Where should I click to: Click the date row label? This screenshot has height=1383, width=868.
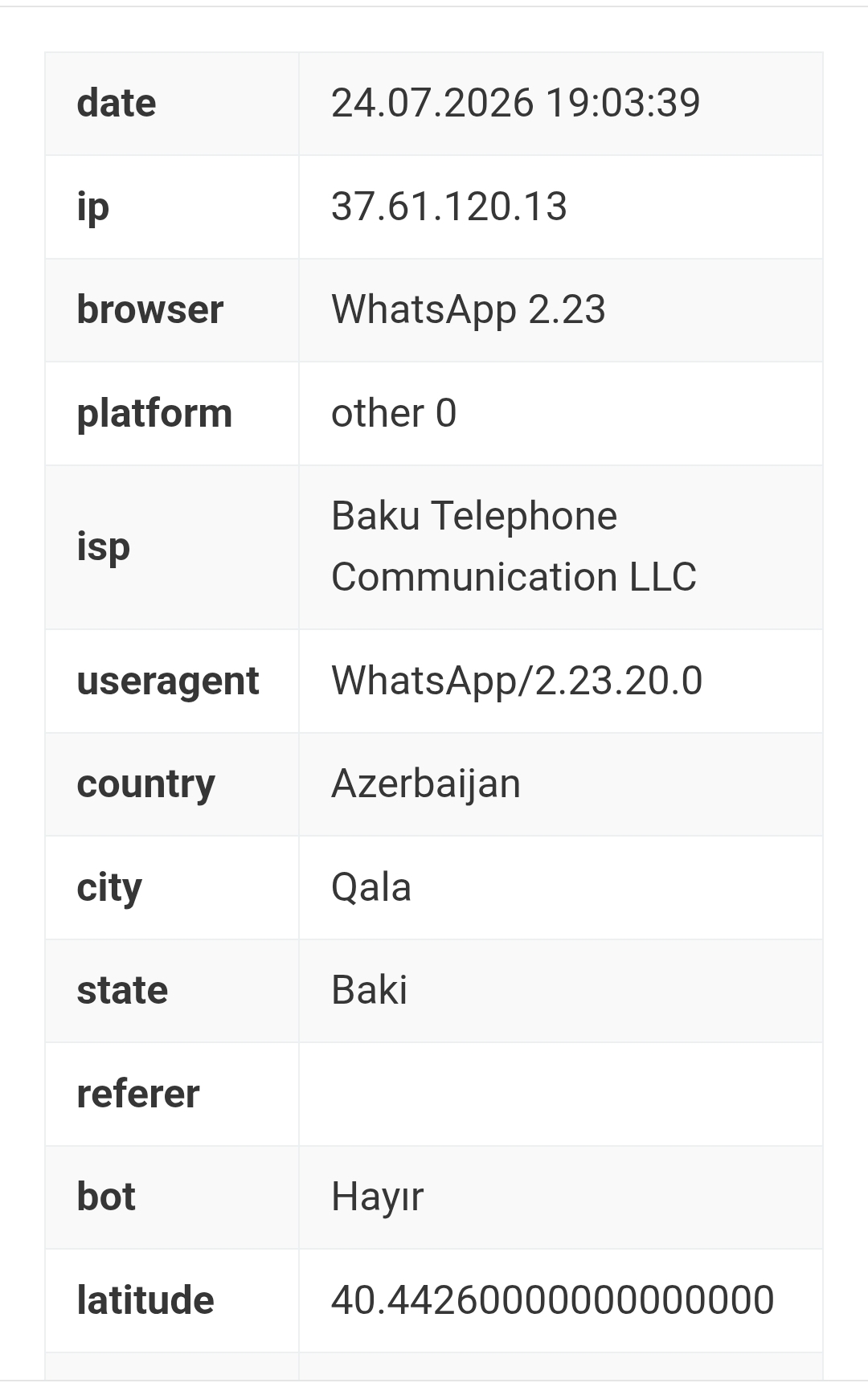(x=117, y=103)
